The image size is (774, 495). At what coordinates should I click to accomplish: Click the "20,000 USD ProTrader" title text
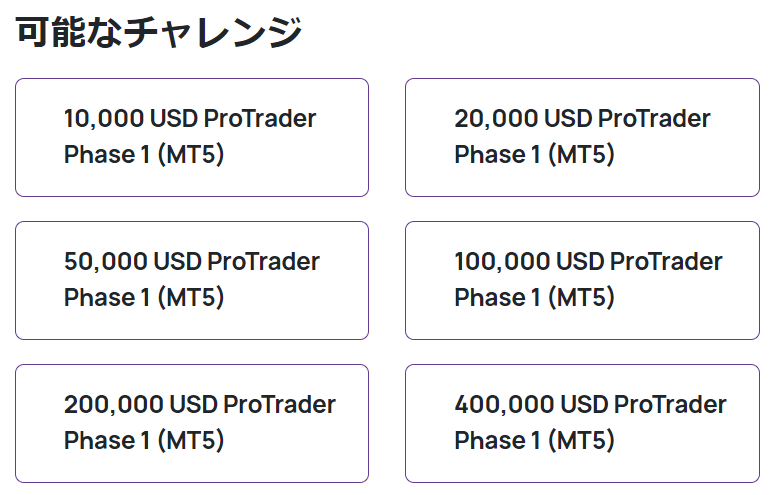point(582,119)
